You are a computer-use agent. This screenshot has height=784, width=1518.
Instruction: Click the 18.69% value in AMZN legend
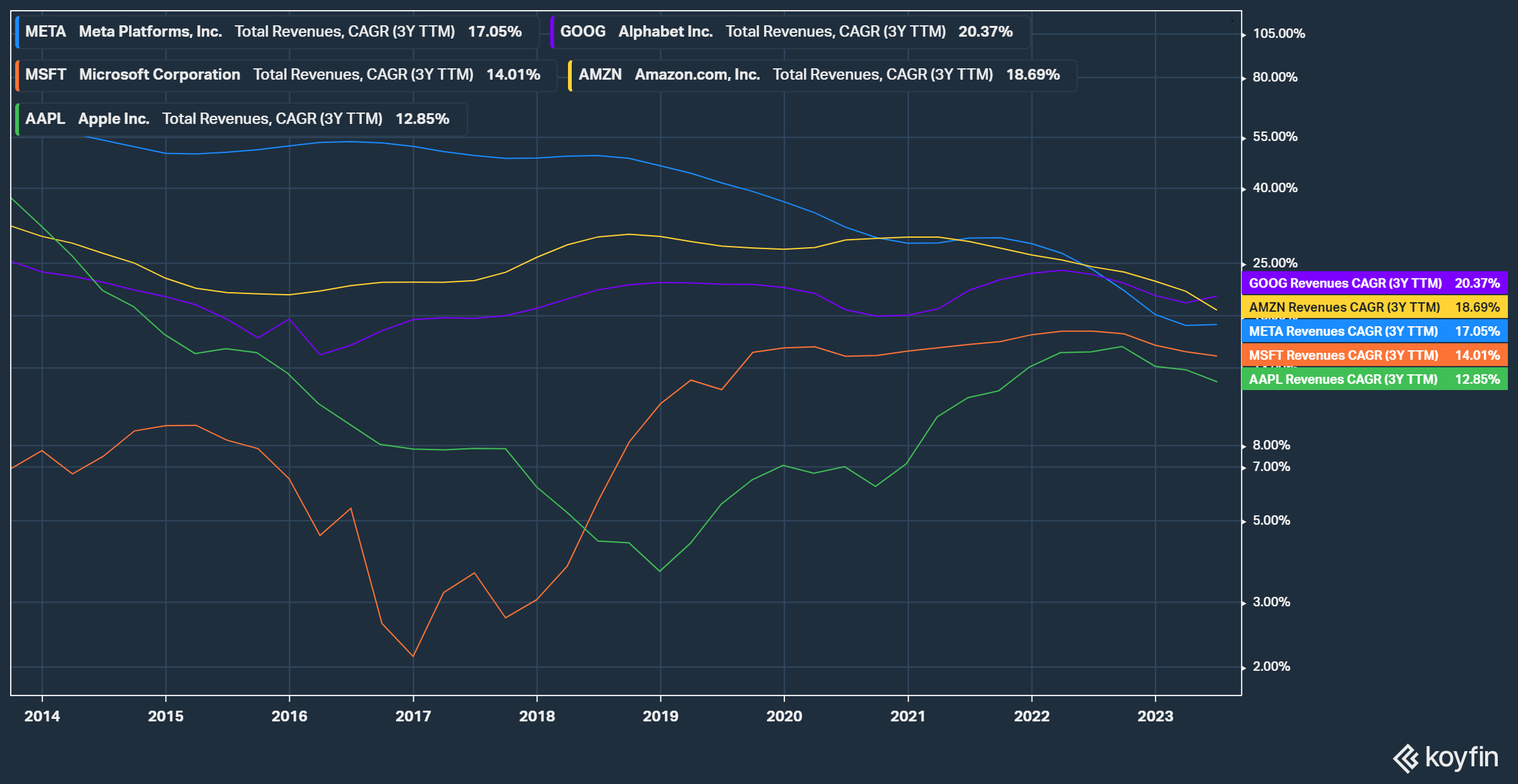click(1033, 75)
